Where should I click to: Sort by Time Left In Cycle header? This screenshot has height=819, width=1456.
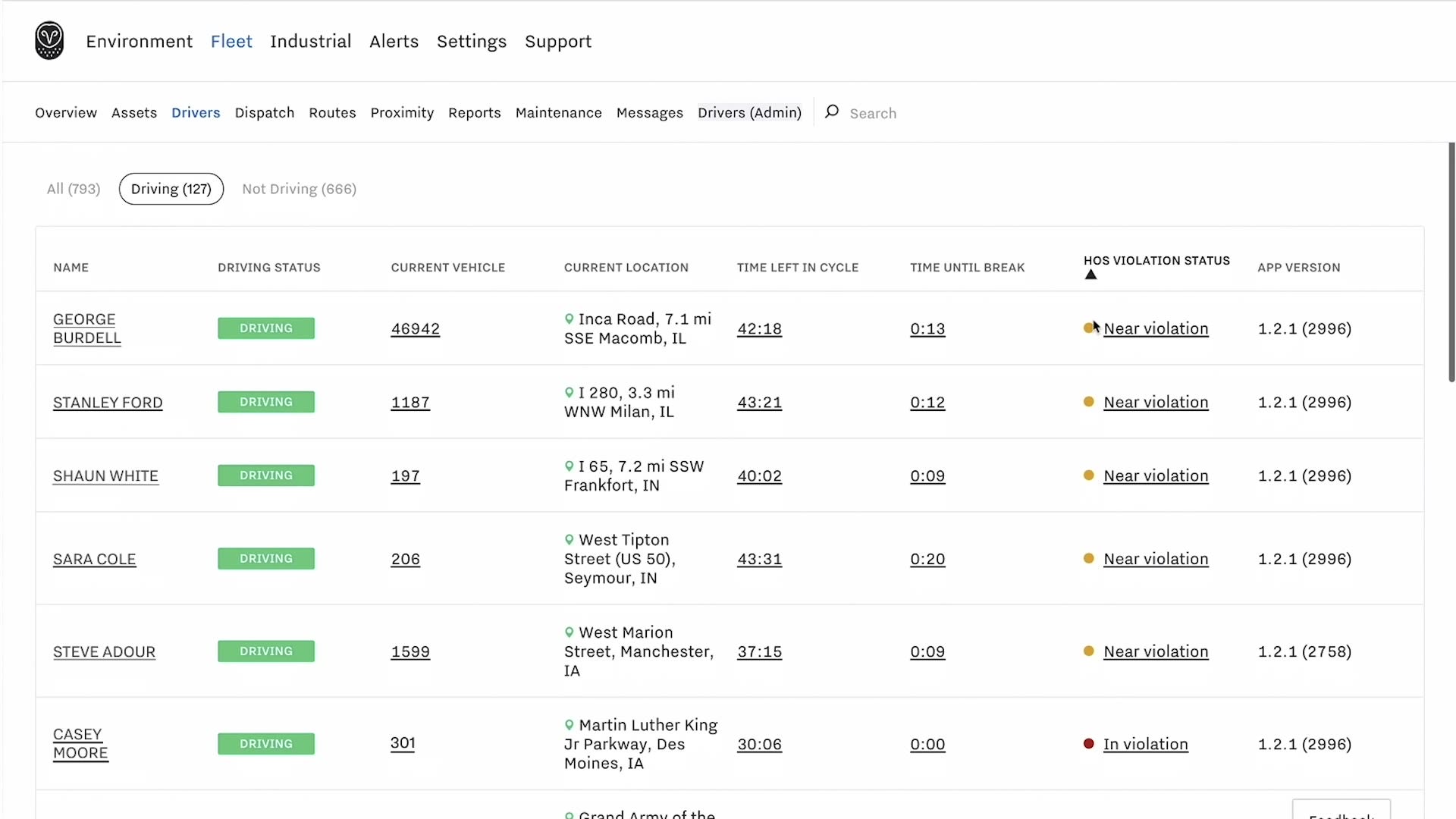(x=798, y=267)
